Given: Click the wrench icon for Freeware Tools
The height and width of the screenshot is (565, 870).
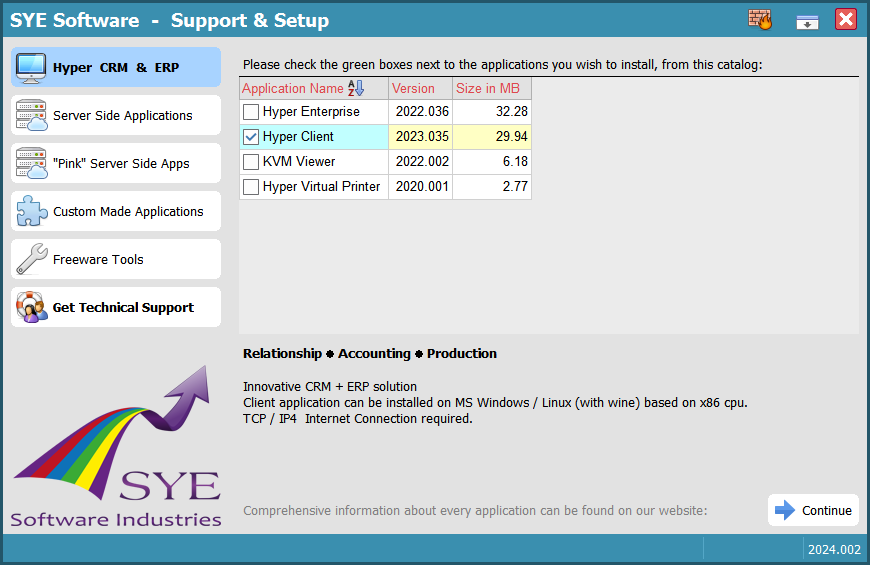Looking at the screenshot, I should coord(32,259).
